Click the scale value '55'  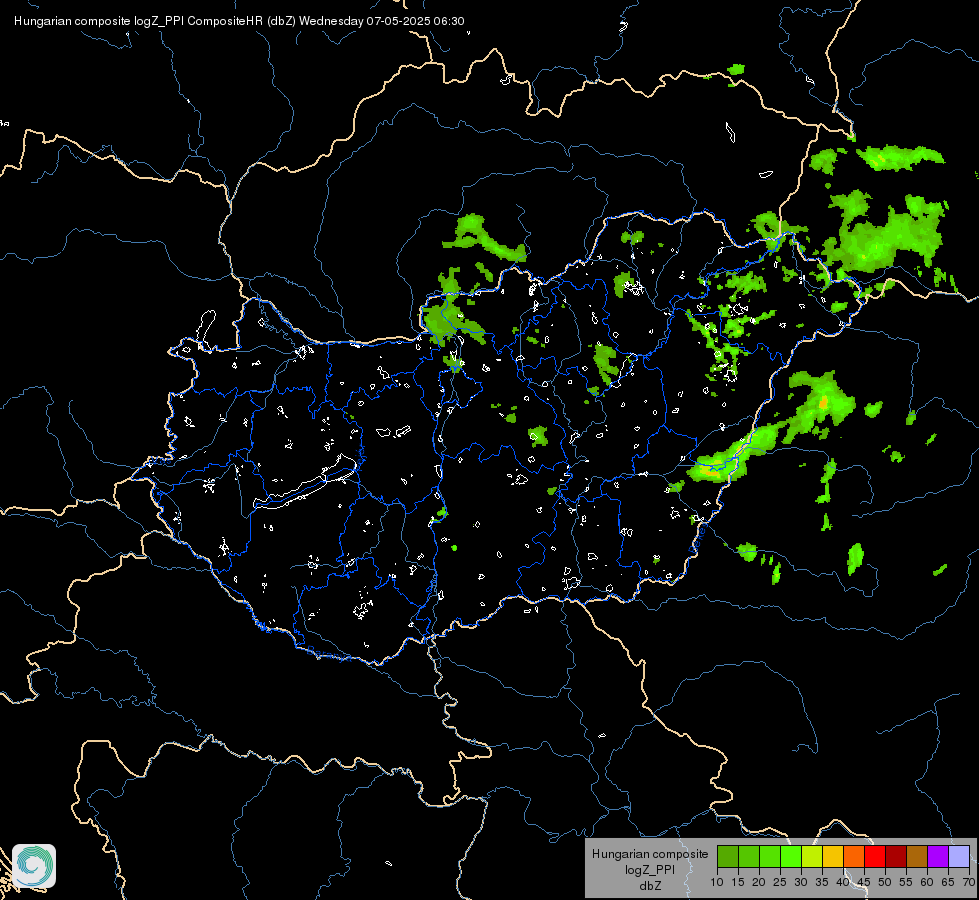click(x=906, y=882)
